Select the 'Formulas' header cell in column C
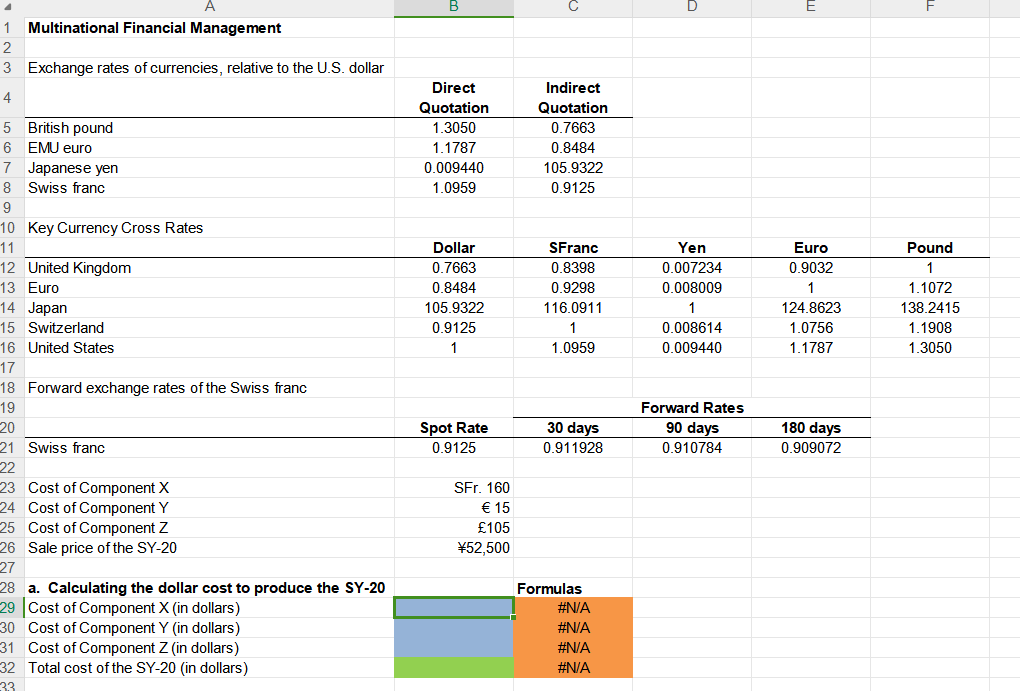This screenshot has width=1020, height=691. [572, 588]
